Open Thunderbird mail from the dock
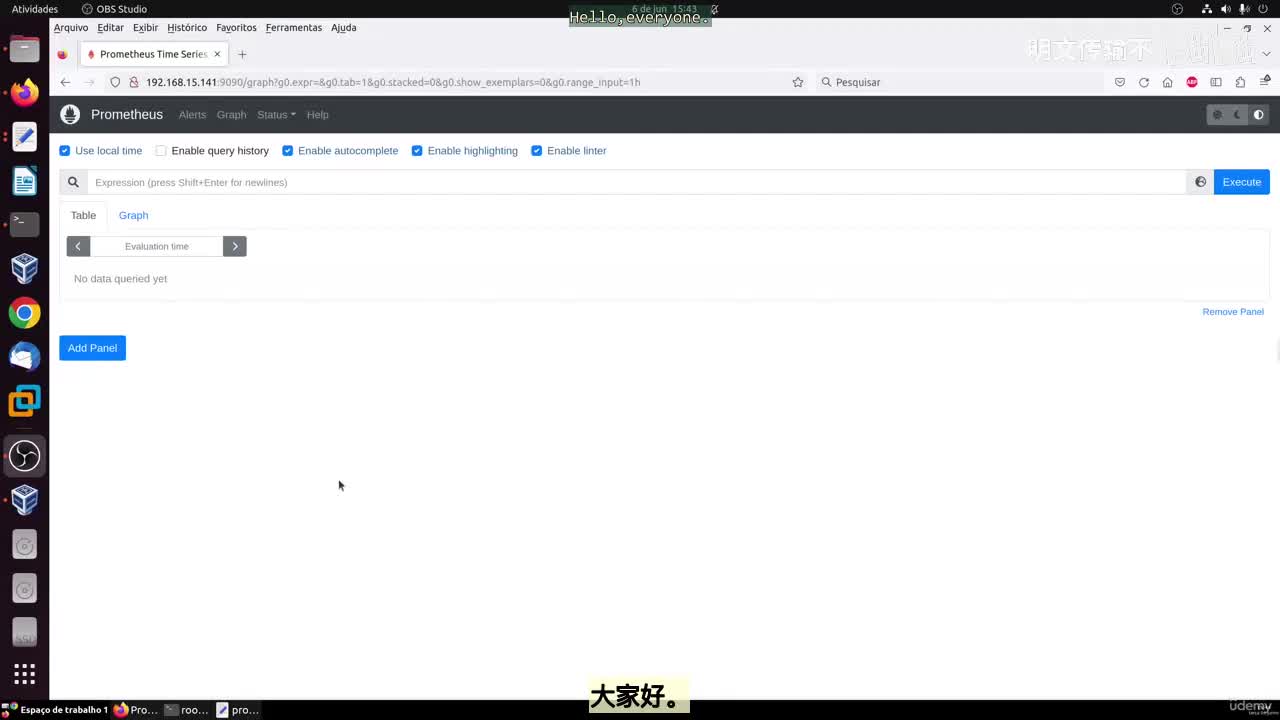The width and height of the screenshot is (1280, 720). coord(24,357)
